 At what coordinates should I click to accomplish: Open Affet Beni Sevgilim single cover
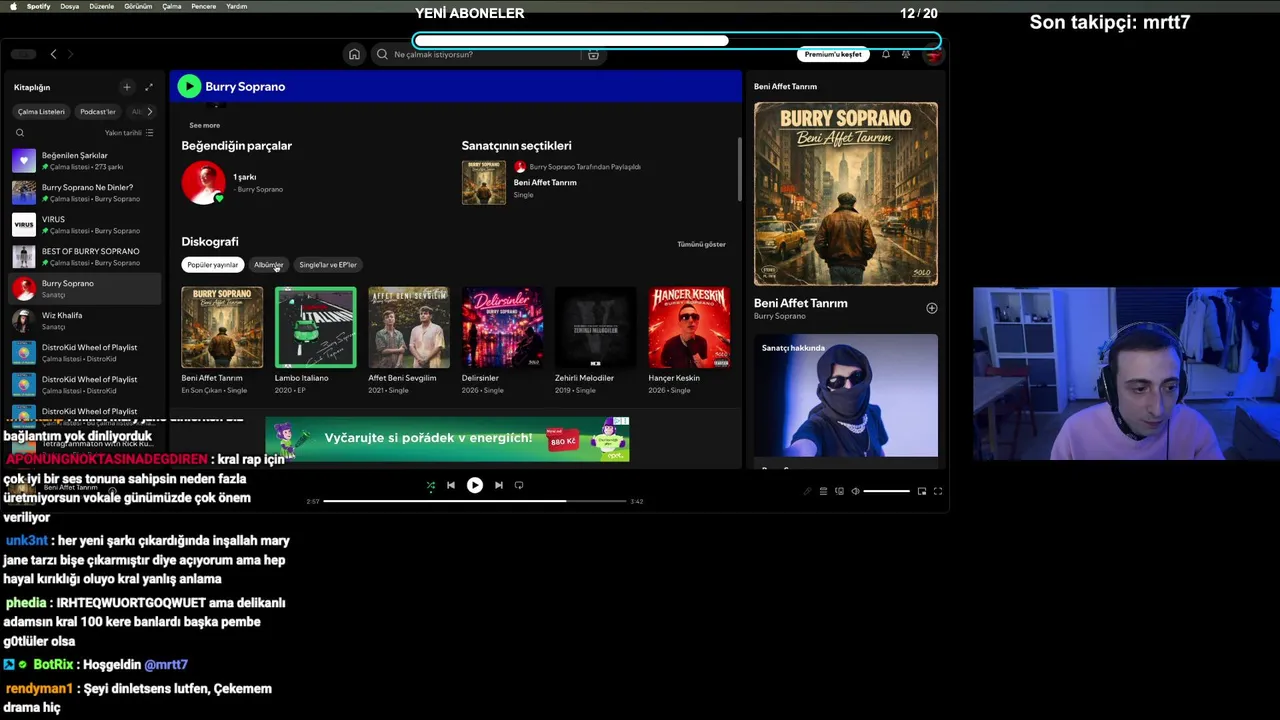(409, 328)
